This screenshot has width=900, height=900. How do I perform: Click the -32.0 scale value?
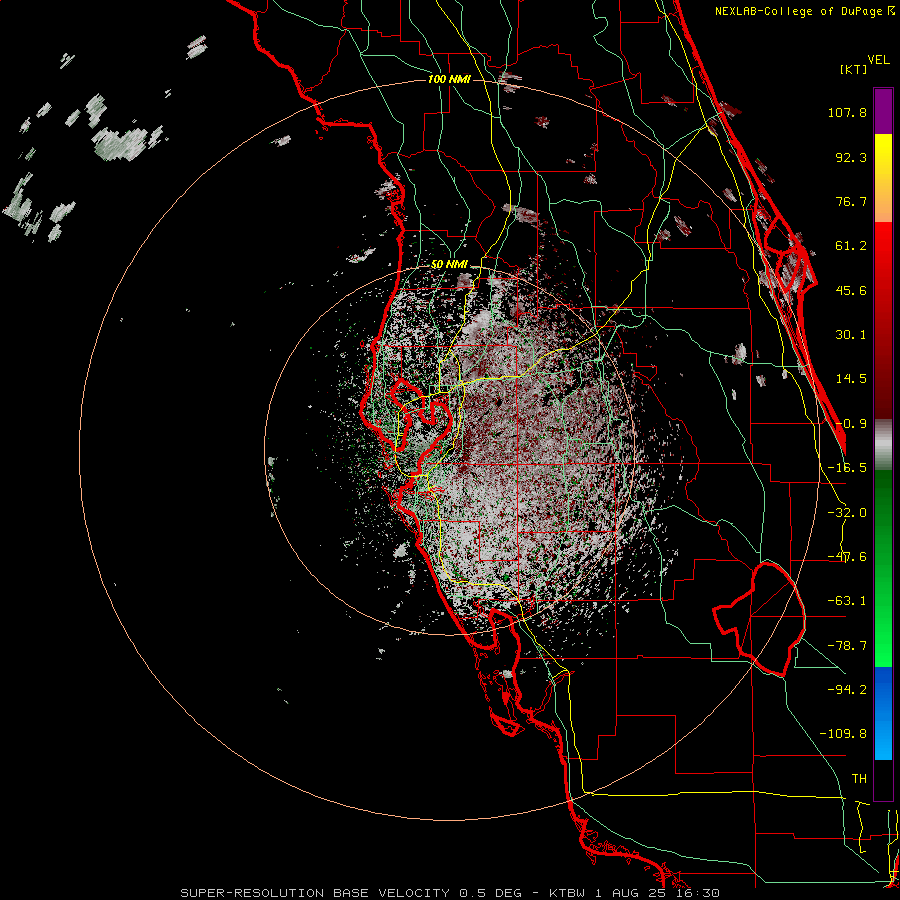point(847,513)
